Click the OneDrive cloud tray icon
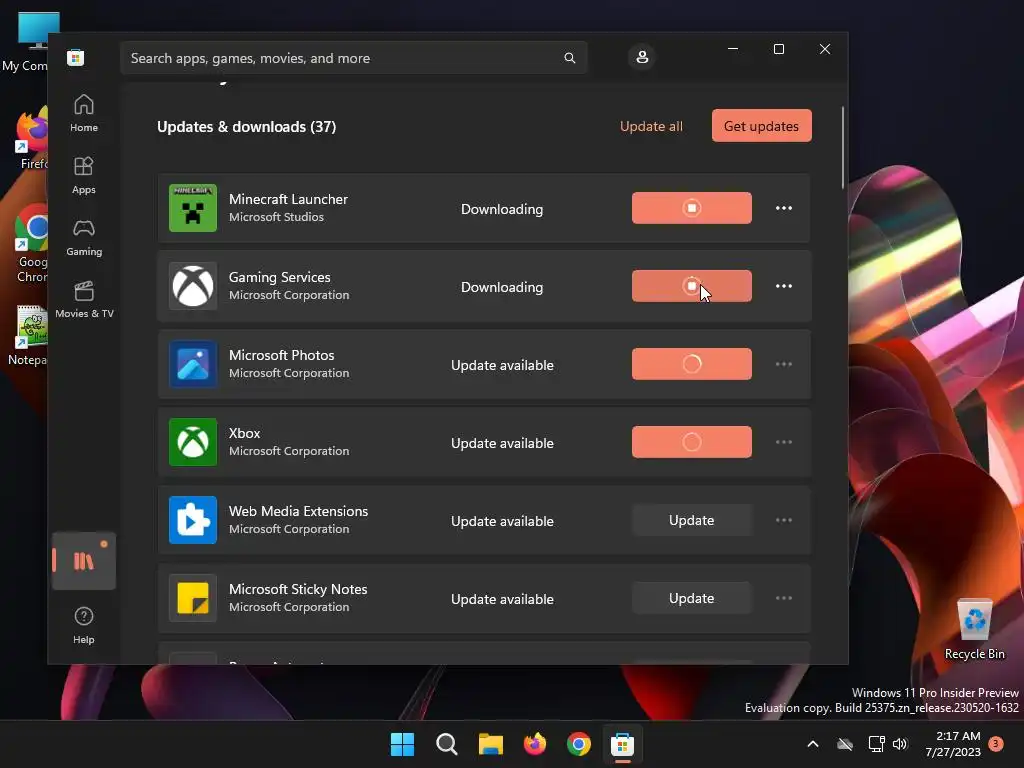 click(845, 744)
